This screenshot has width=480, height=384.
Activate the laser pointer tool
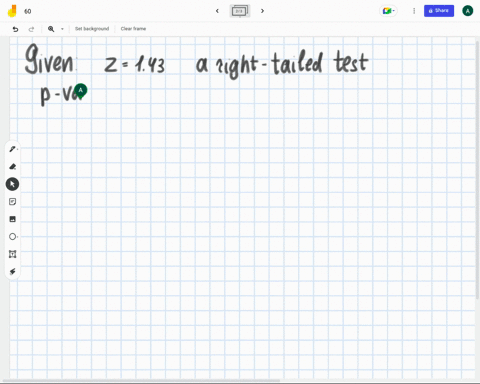click(12, 271)
